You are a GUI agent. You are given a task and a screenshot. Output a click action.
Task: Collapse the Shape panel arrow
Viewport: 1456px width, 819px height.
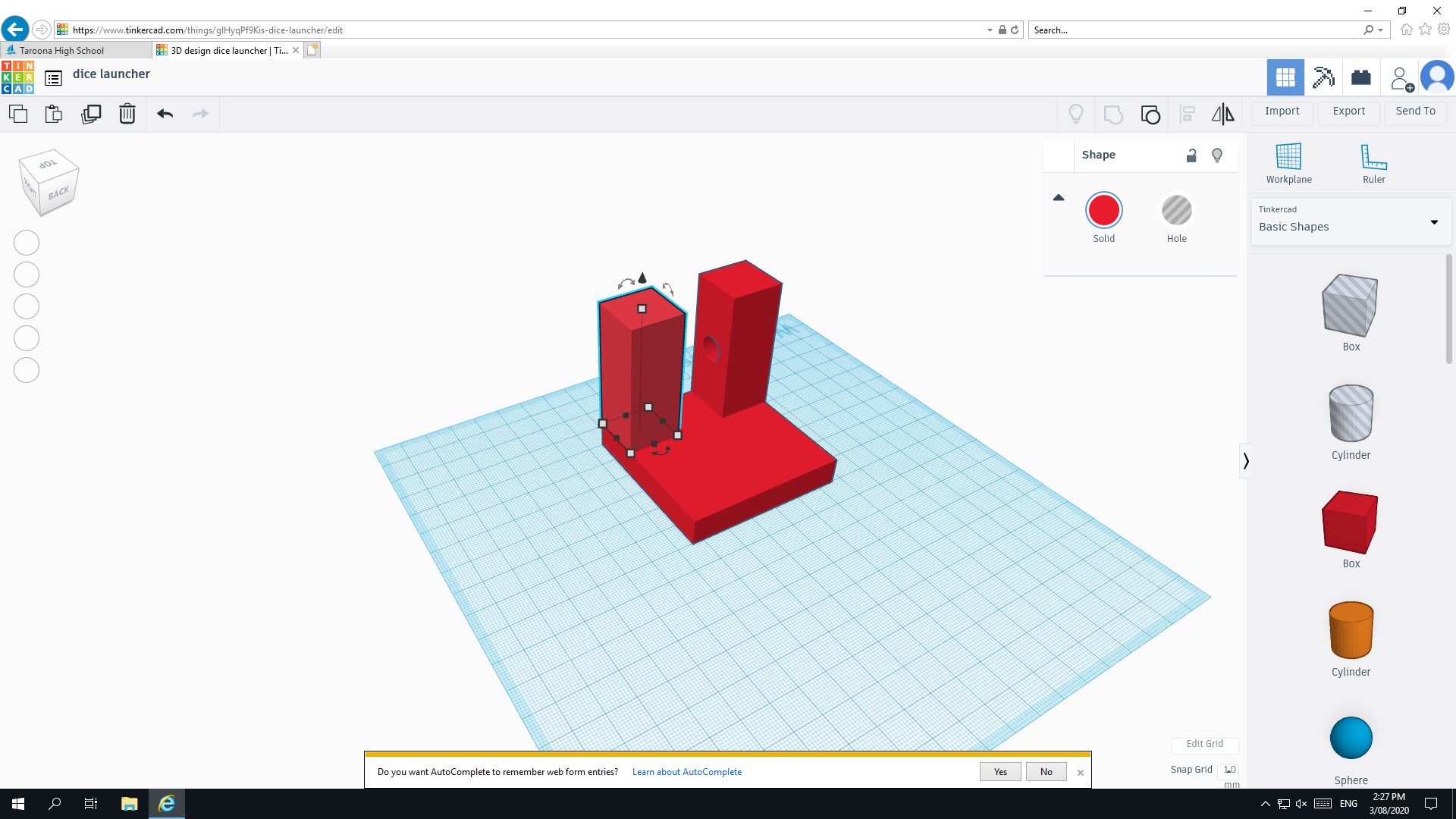tap(1059, 197)
